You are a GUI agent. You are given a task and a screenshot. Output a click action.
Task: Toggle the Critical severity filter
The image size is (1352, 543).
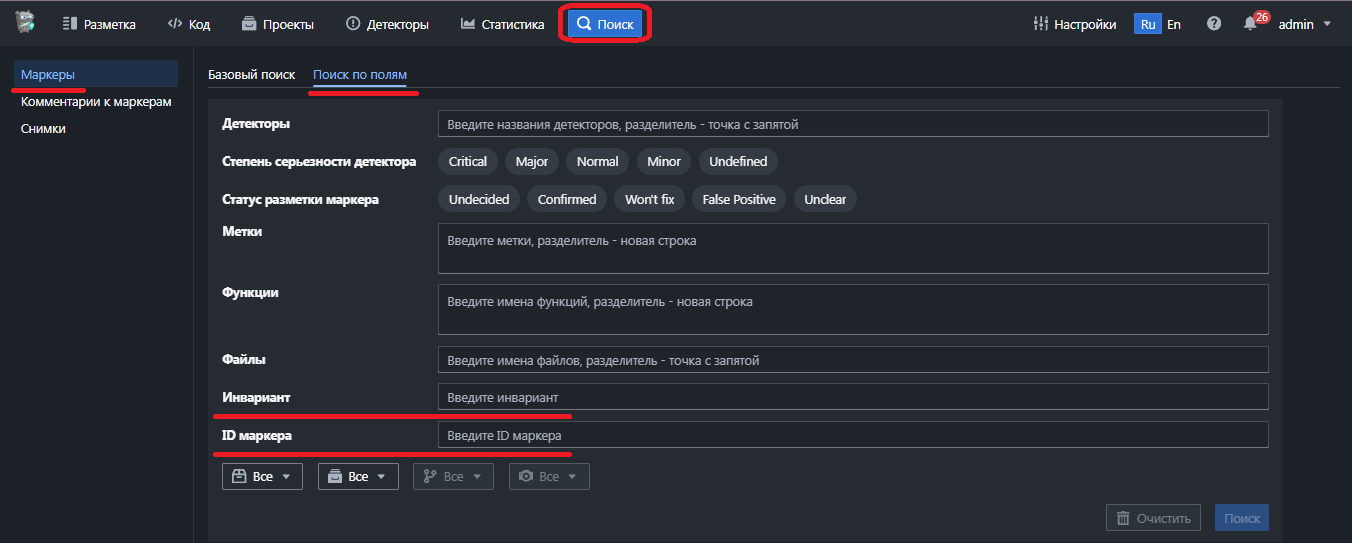tap(467, 162)
